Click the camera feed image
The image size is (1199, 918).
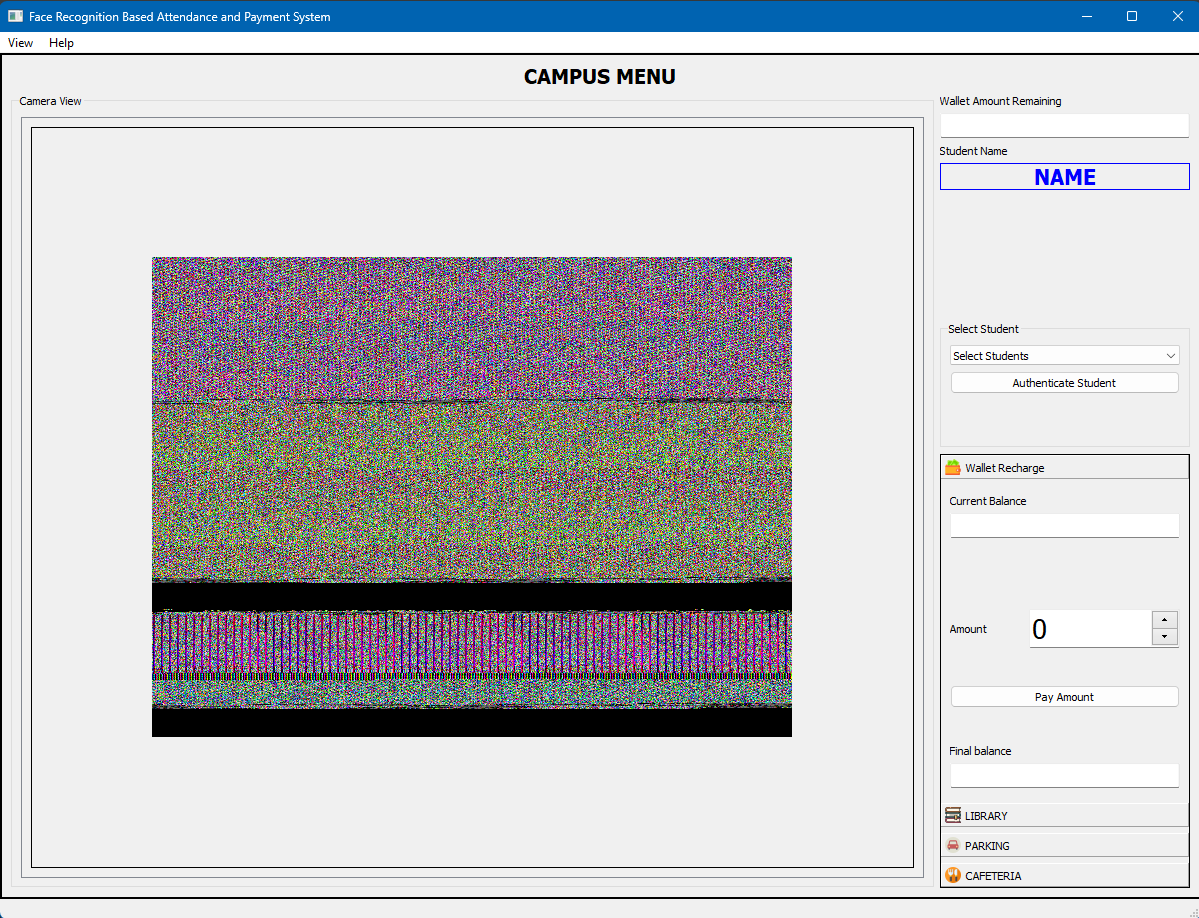coord(472,497)
